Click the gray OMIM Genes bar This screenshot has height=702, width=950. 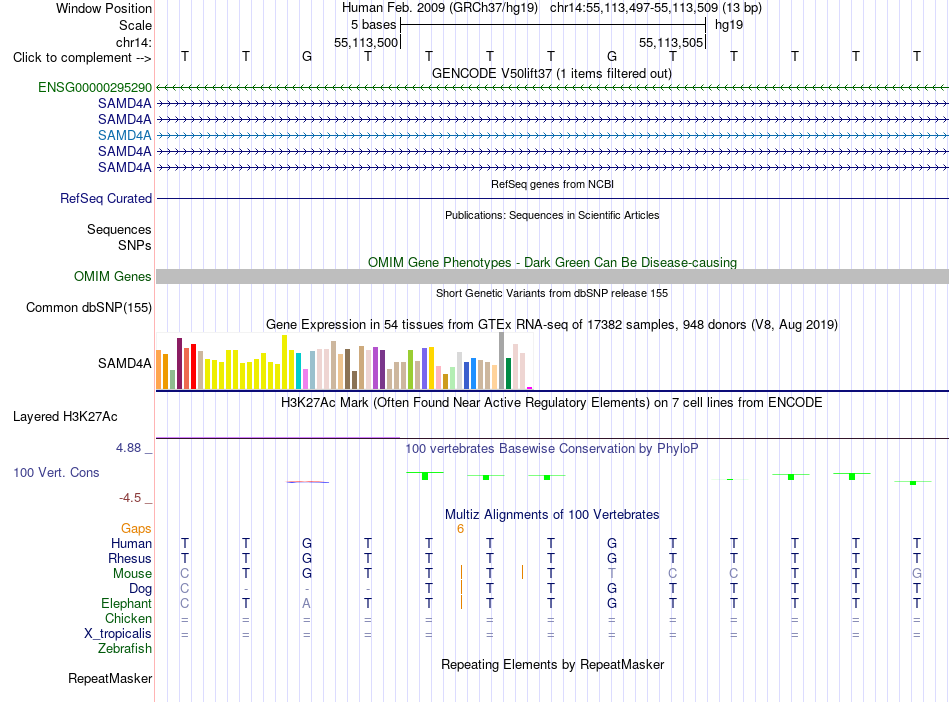coord(552,276)
